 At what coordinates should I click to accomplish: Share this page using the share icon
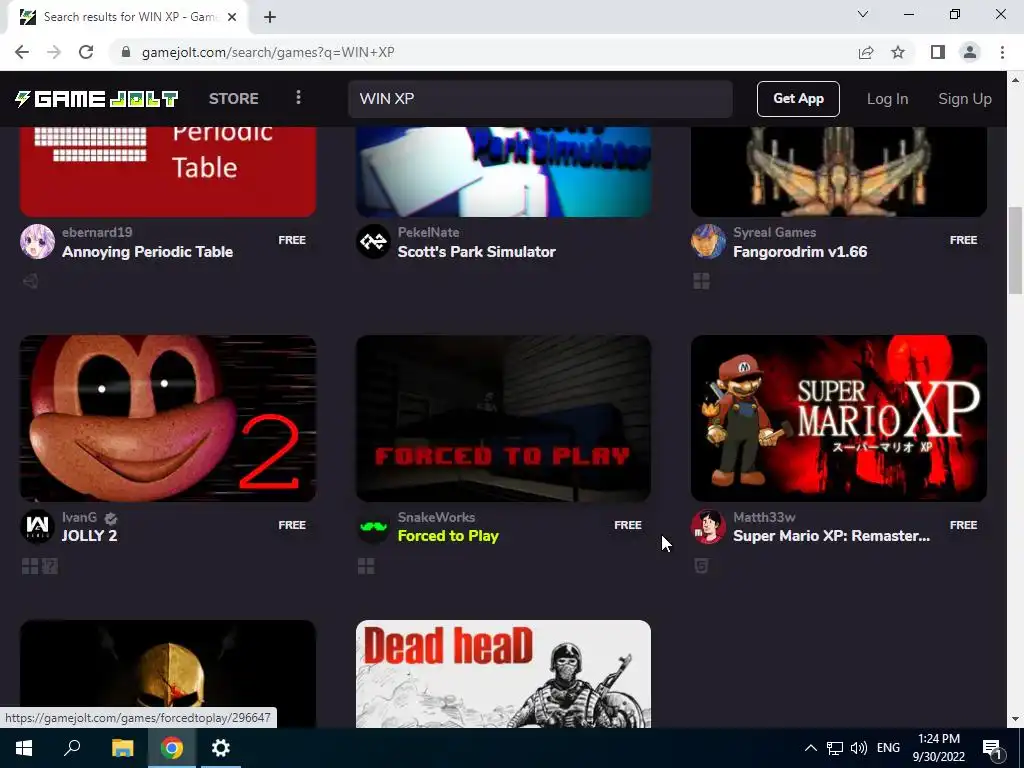coord(866,52)
